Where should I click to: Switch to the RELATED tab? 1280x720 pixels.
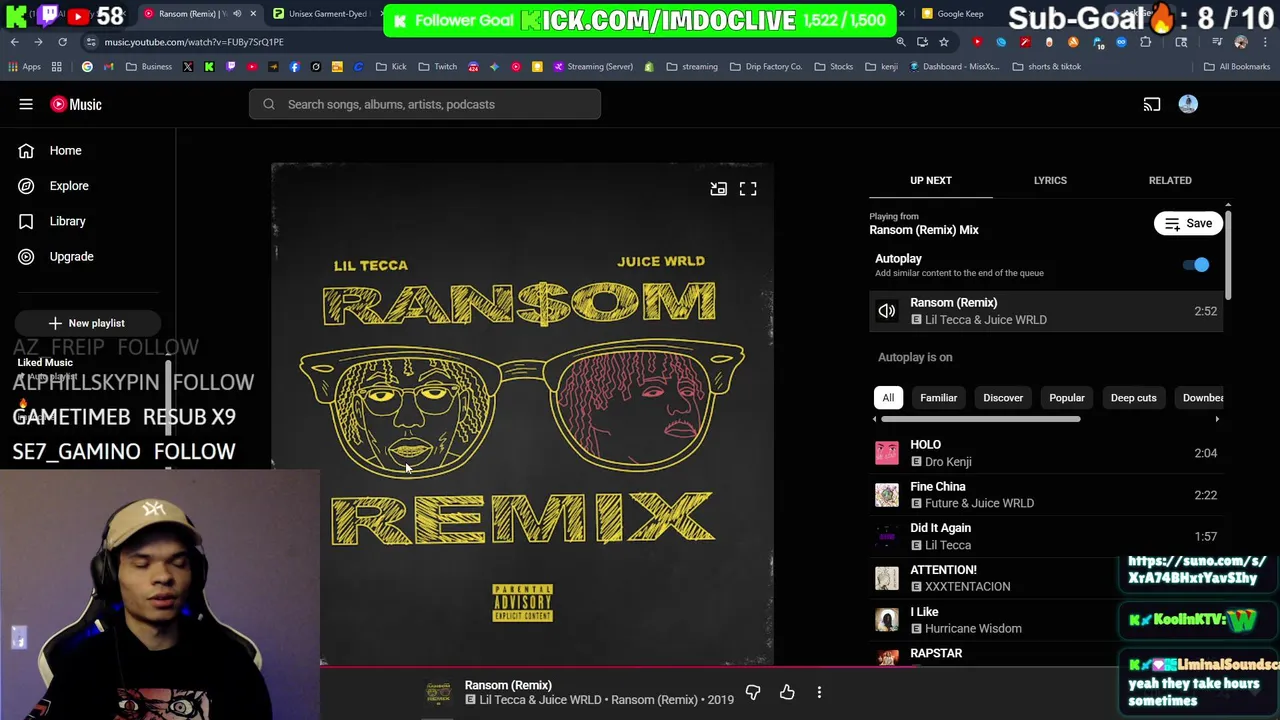1170,180
